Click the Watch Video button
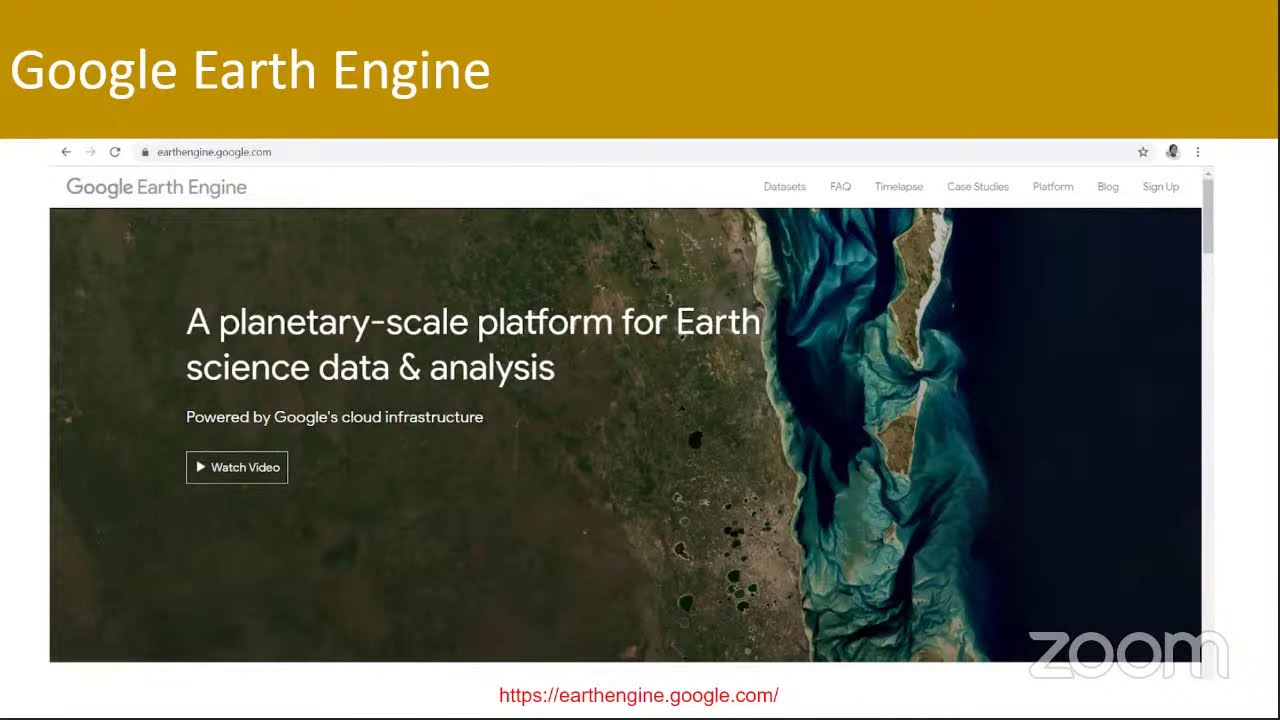This screenshot has width=1280, height=720. click(237, 467)
